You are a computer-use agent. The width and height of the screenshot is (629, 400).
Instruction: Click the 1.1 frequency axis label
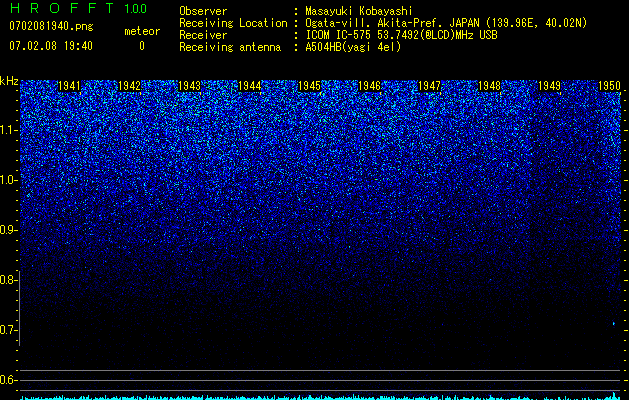tap(8, 130)
